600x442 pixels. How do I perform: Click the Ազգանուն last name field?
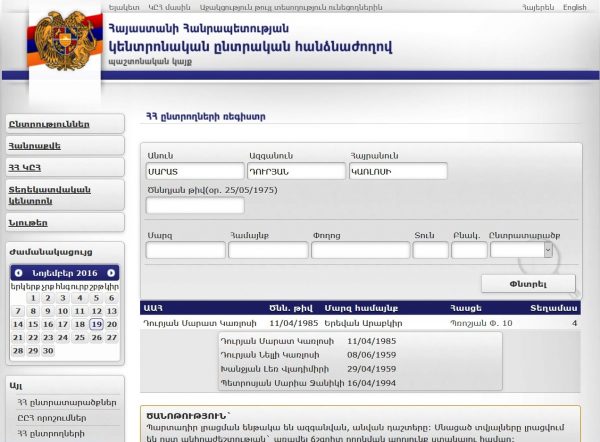[x=295, y=171]
